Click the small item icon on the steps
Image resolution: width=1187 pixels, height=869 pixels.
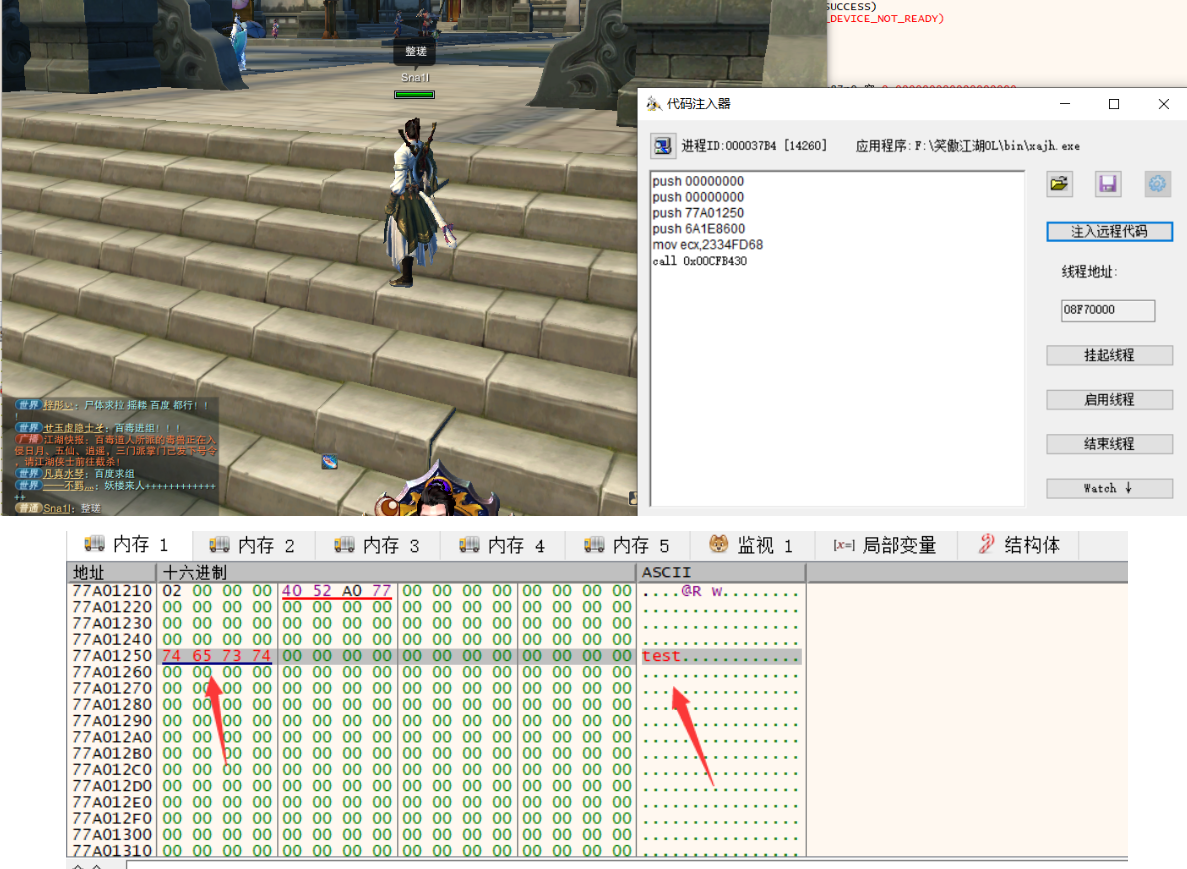[x=329, y=462]
